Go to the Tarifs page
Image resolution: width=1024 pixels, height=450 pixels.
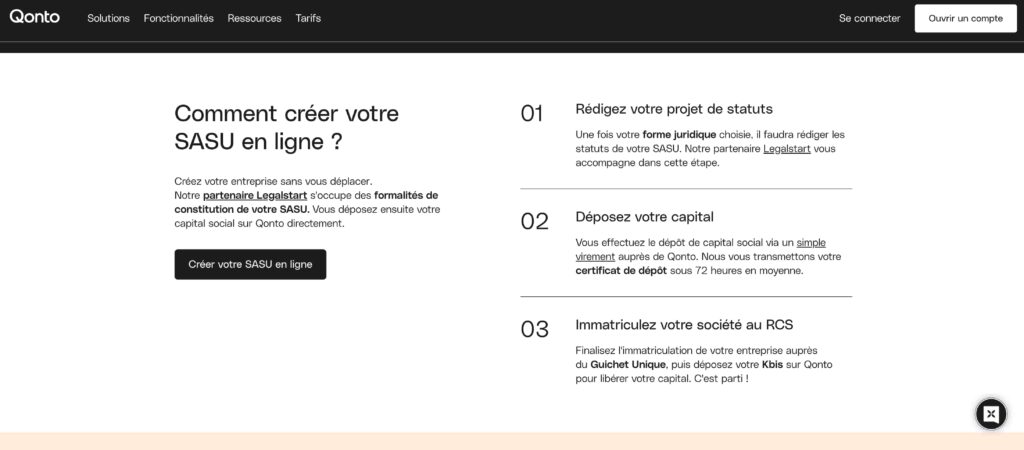[308, 18]
